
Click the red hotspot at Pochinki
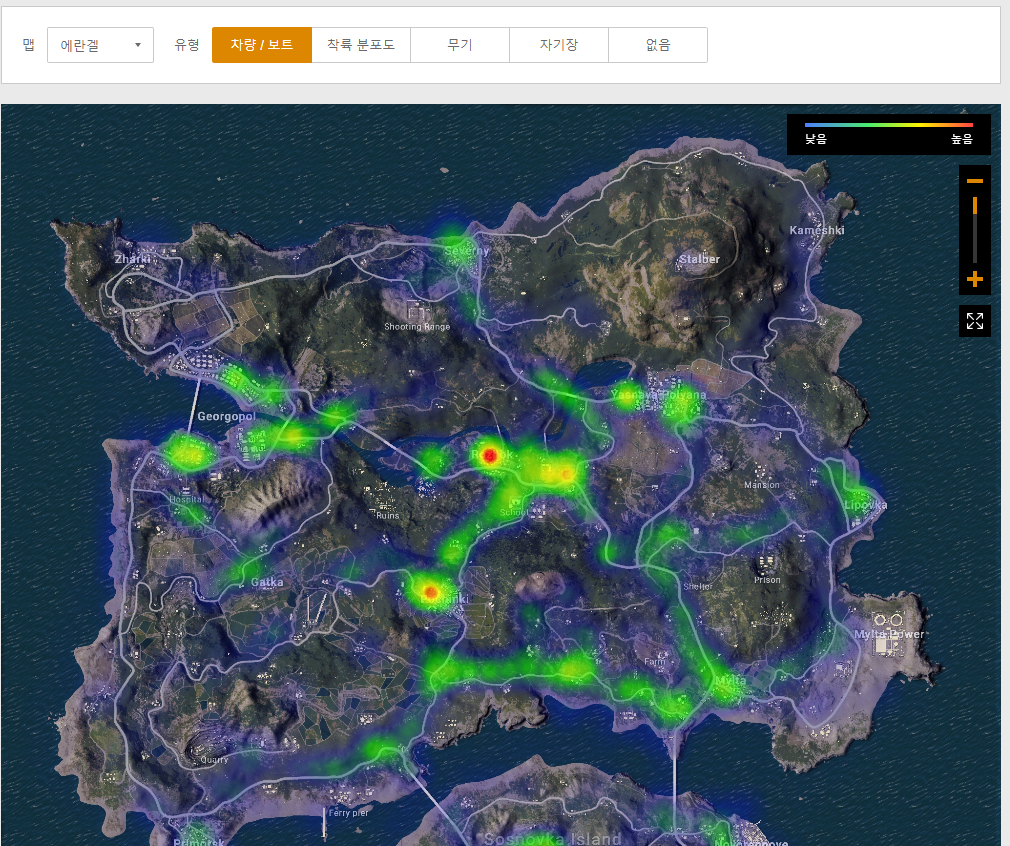(x=431, y=592)
